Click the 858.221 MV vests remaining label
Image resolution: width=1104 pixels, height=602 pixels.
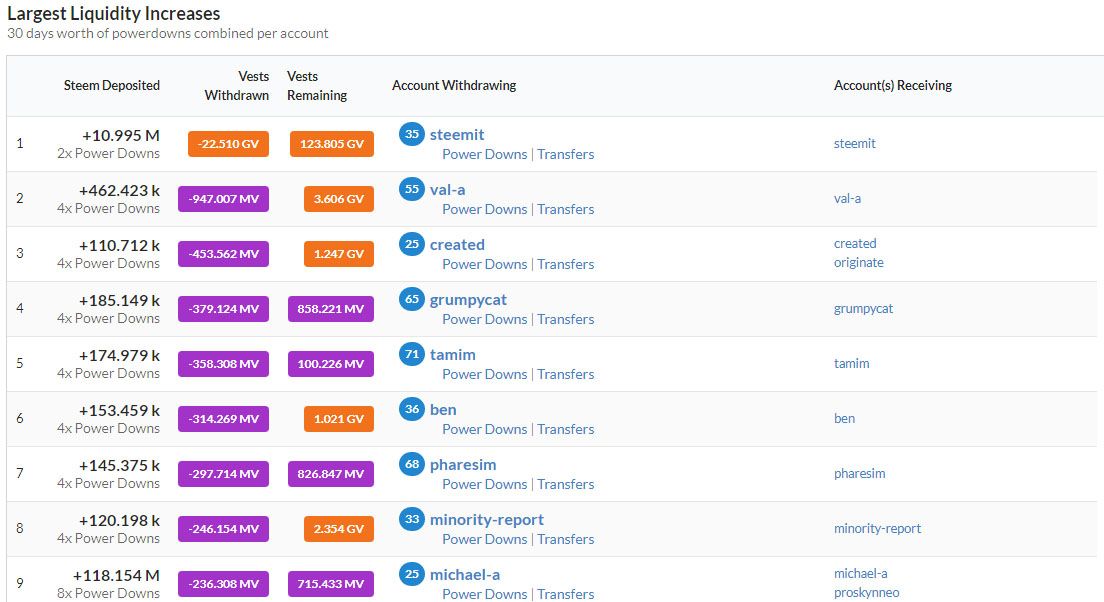click(331, 308)
